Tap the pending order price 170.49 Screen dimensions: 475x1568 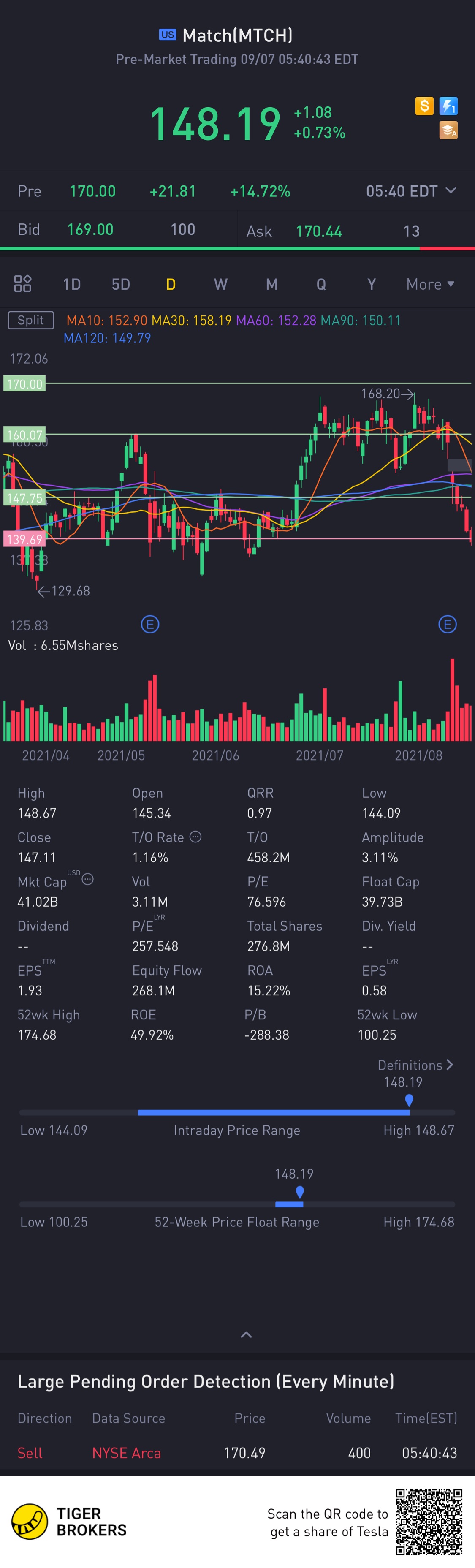[244, 1453]
